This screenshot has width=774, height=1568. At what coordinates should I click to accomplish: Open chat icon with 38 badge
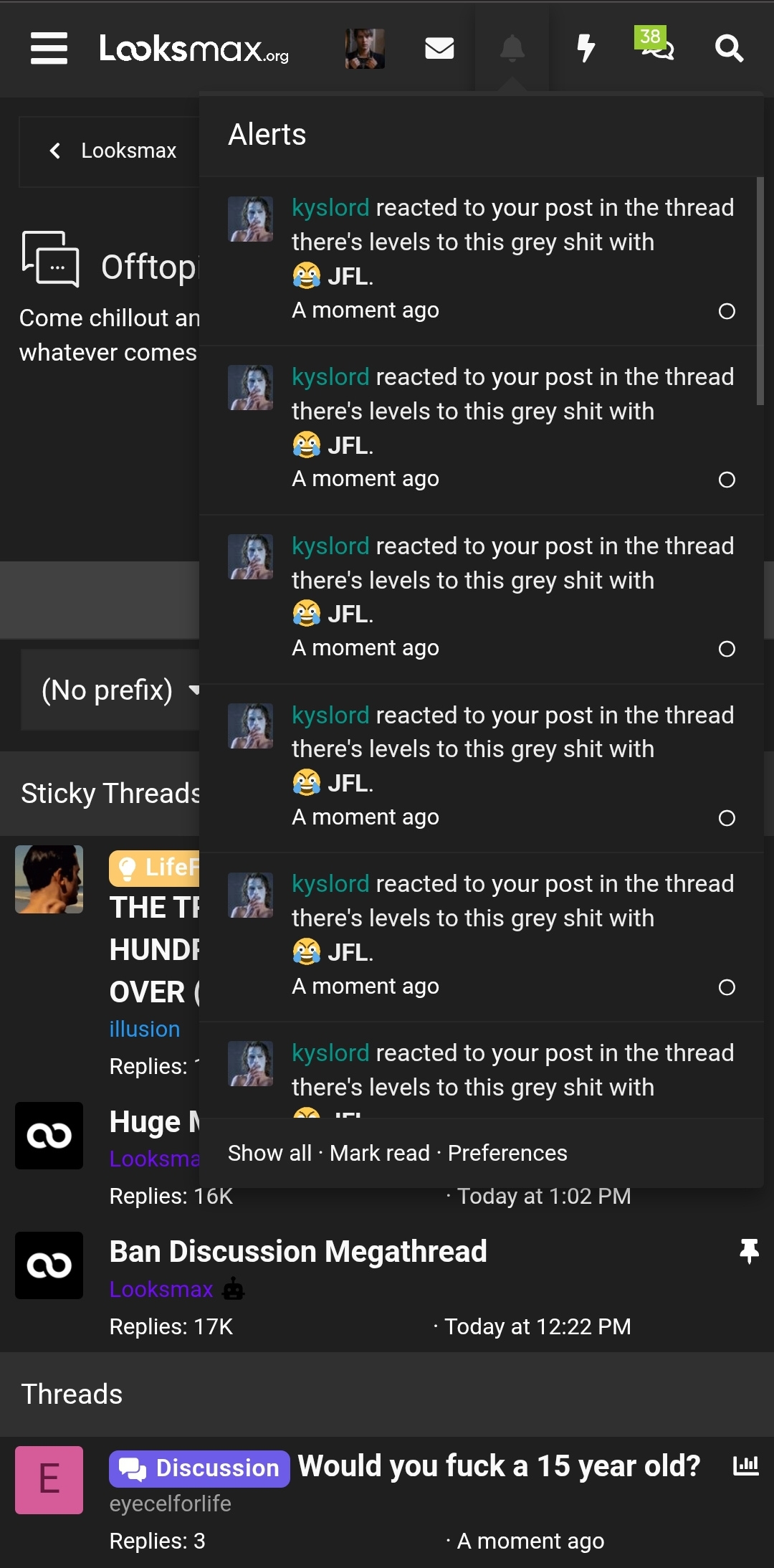click(x=655, y=44)
